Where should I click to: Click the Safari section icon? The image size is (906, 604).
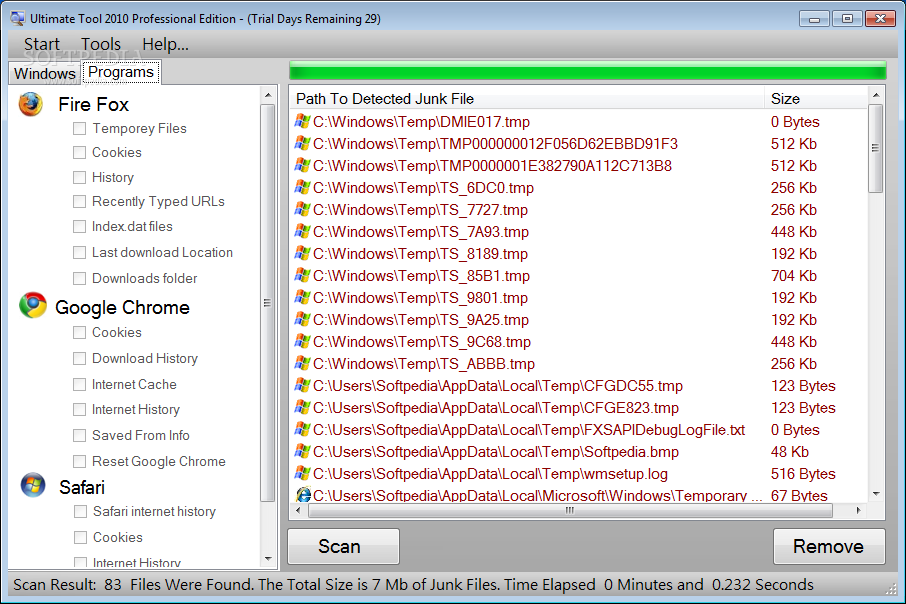[33, 486]
